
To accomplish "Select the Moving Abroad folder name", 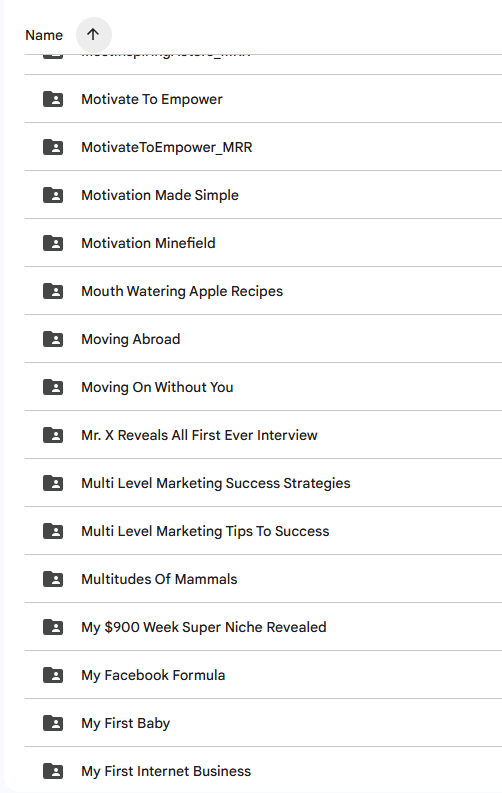I will 130,339.
